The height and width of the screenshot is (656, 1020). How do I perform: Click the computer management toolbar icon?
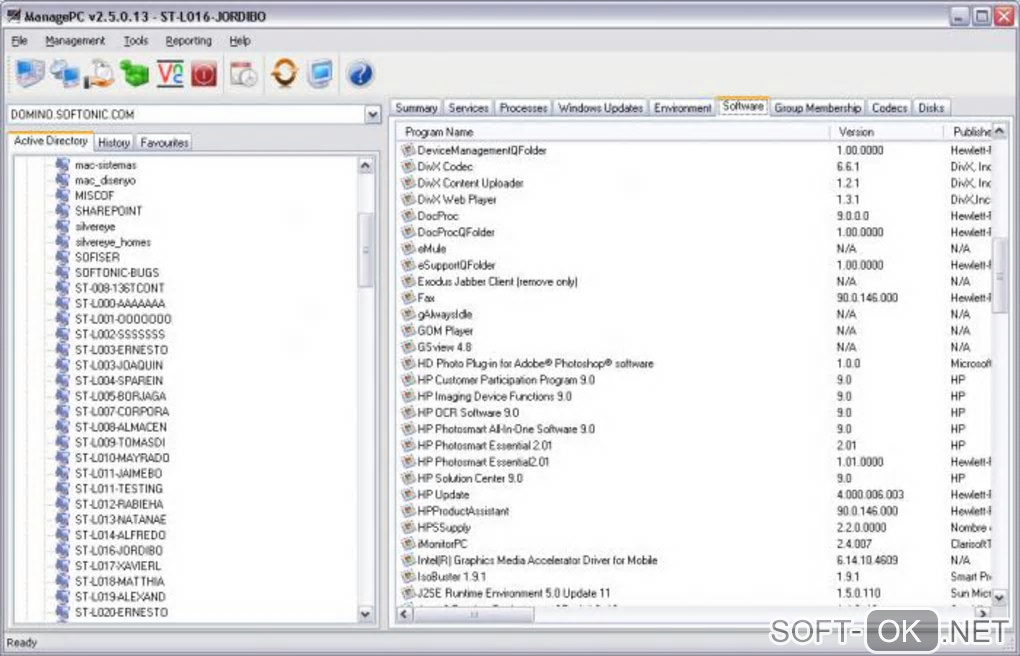point(30,73)
